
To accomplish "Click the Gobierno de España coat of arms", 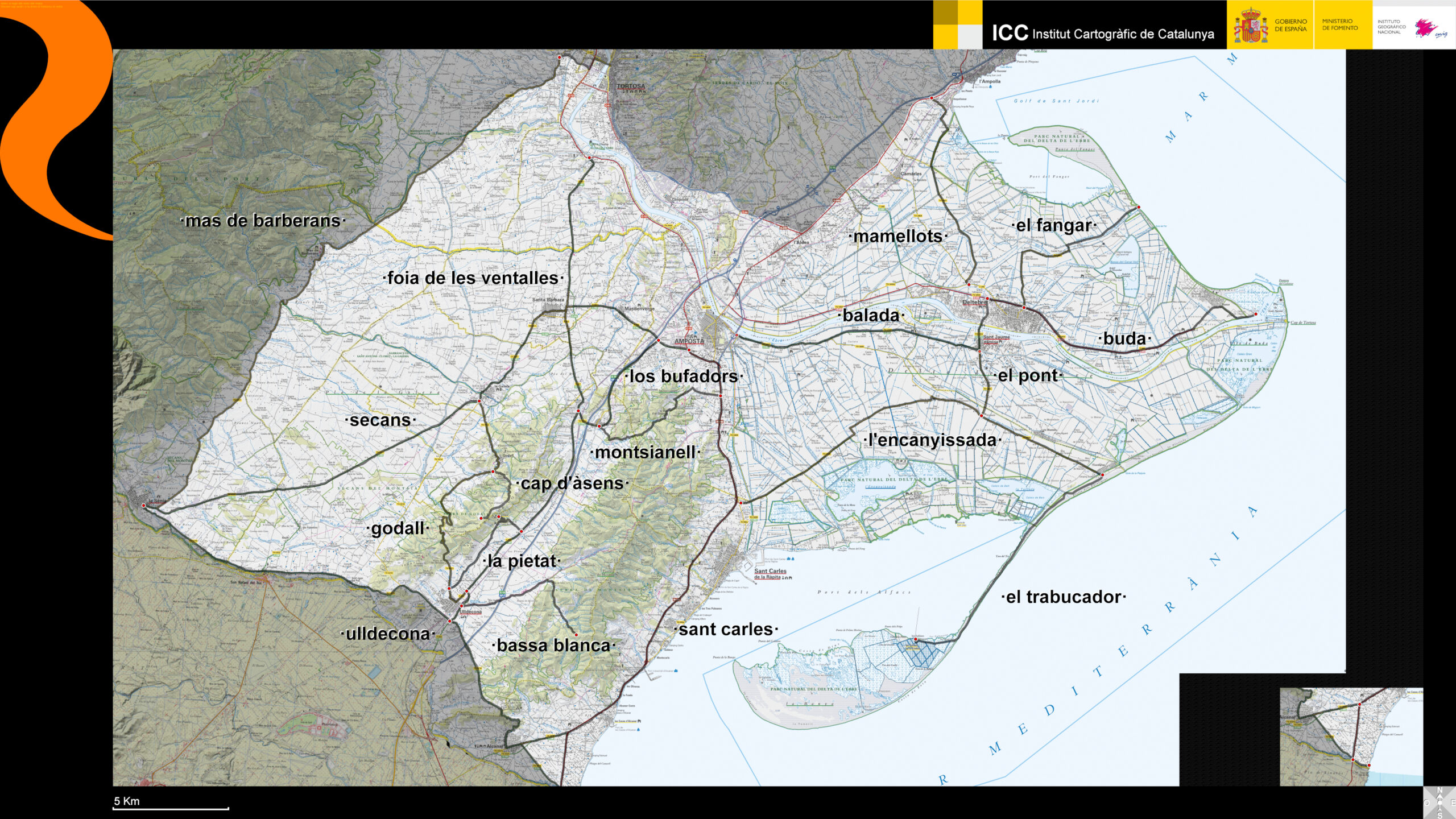I will [1250, 26].
